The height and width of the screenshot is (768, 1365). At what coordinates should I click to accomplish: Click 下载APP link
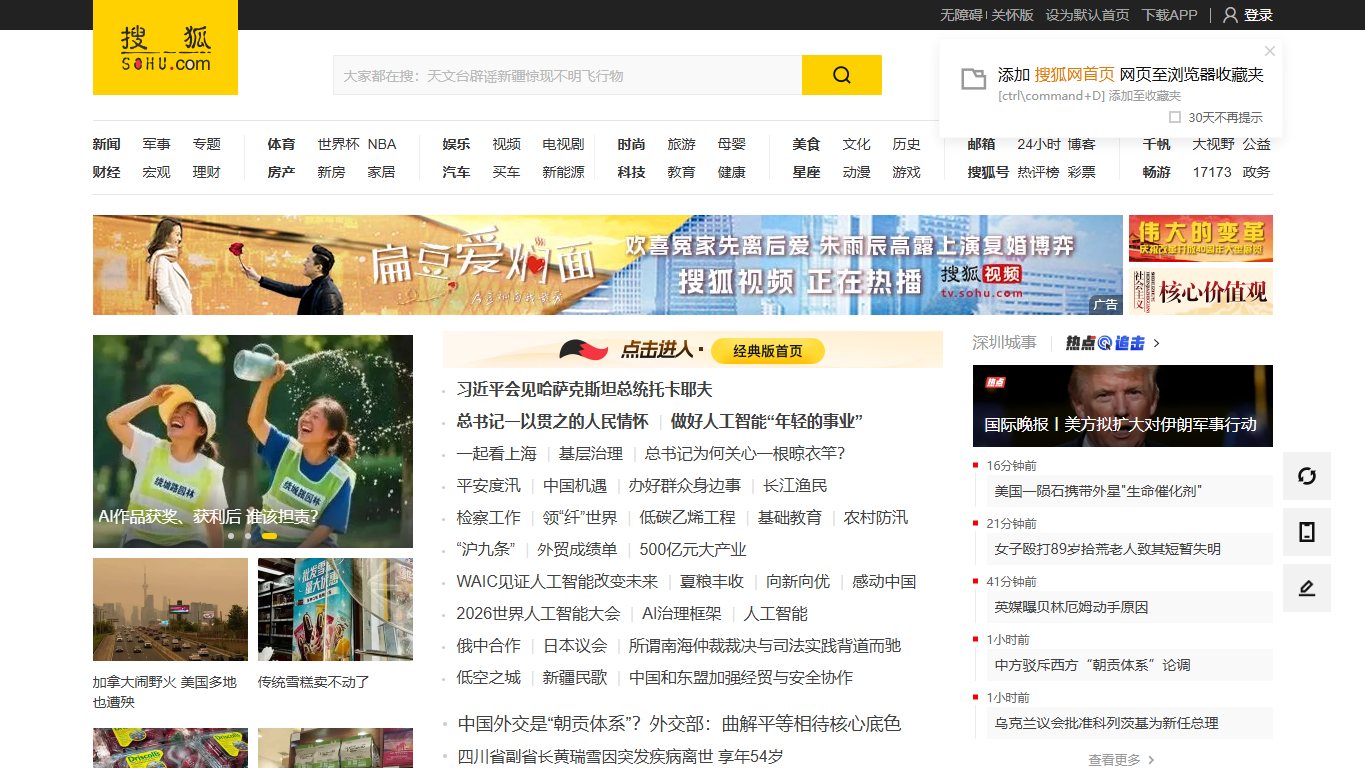[x=1169, y=15]
